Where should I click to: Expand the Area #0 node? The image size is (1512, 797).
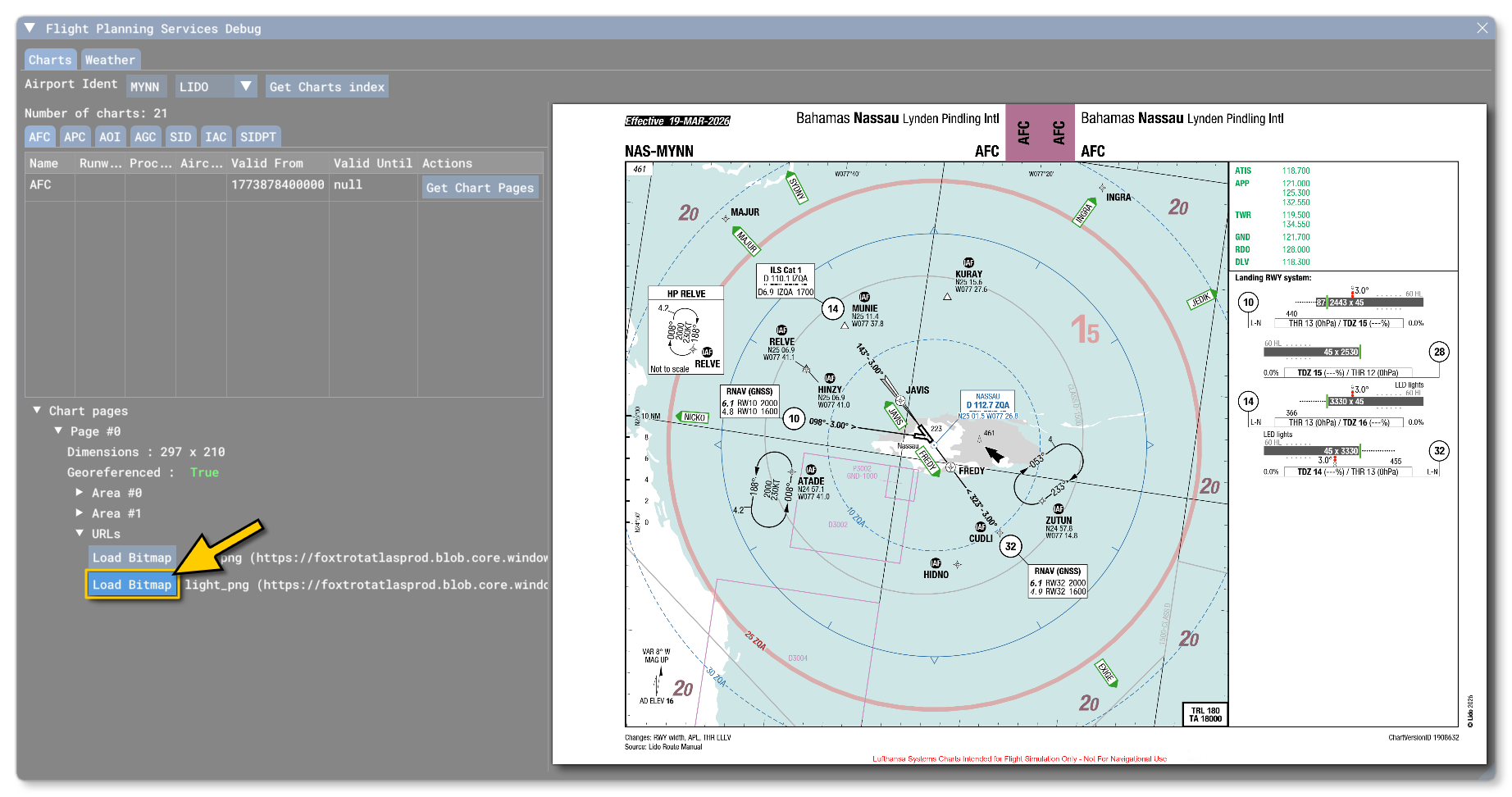(80, 492)
